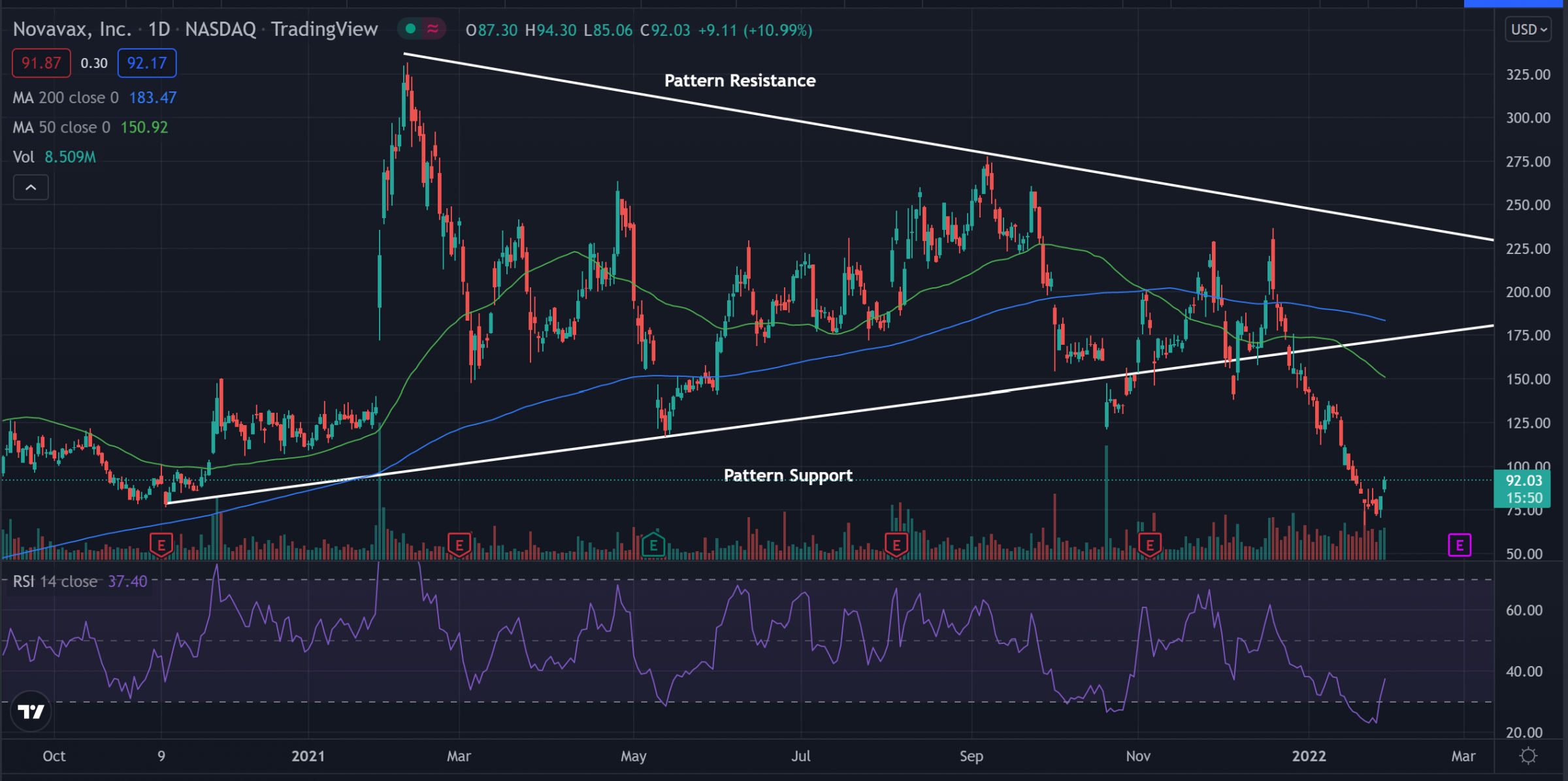Image resolution: width=1568 pixels, height=781 pixels.
Task: Click the green market open status dot
Action: pyautogui.click(x=410, y=29)
